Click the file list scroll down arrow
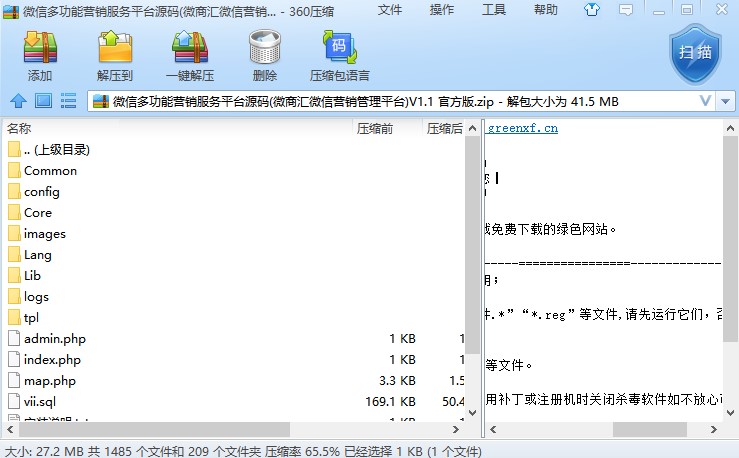This screenshot has width=739, height=458. pos(472,413)
